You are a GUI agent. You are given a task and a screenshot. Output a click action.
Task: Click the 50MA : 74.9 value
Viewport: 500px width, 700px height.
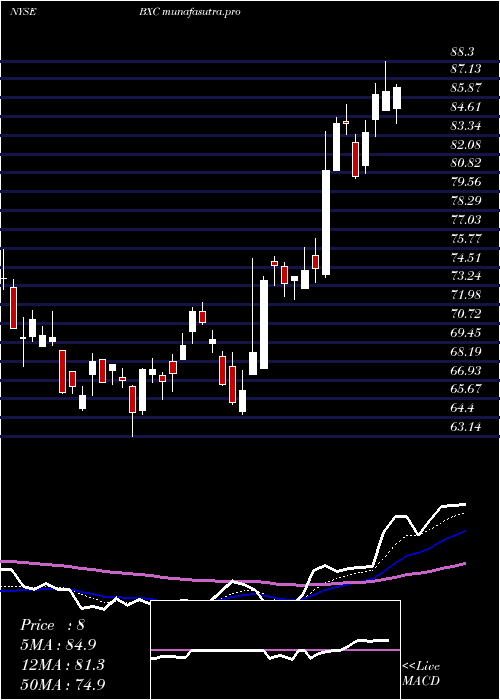64,684
